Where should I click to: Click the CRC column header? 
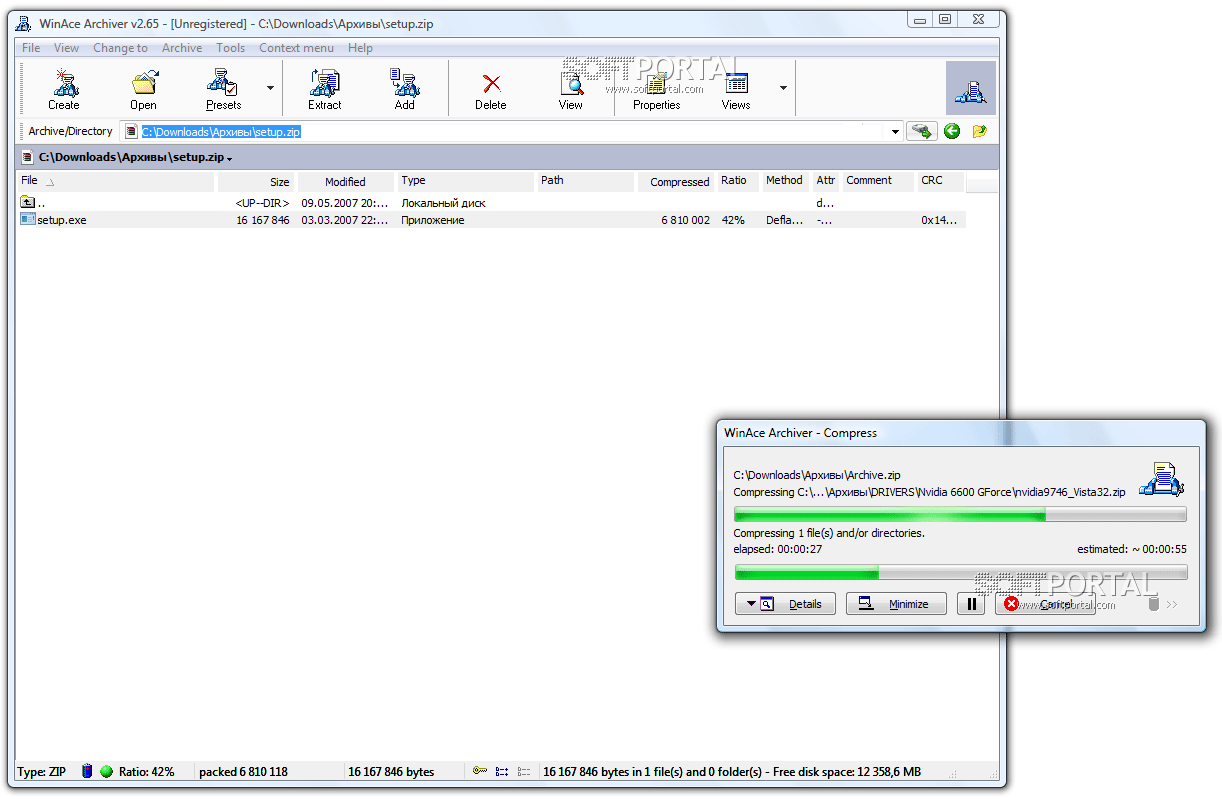[941, 182]
